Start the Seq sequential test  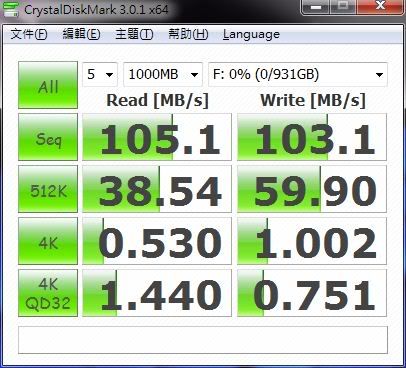pyautogui.click(x=48, y=137)
